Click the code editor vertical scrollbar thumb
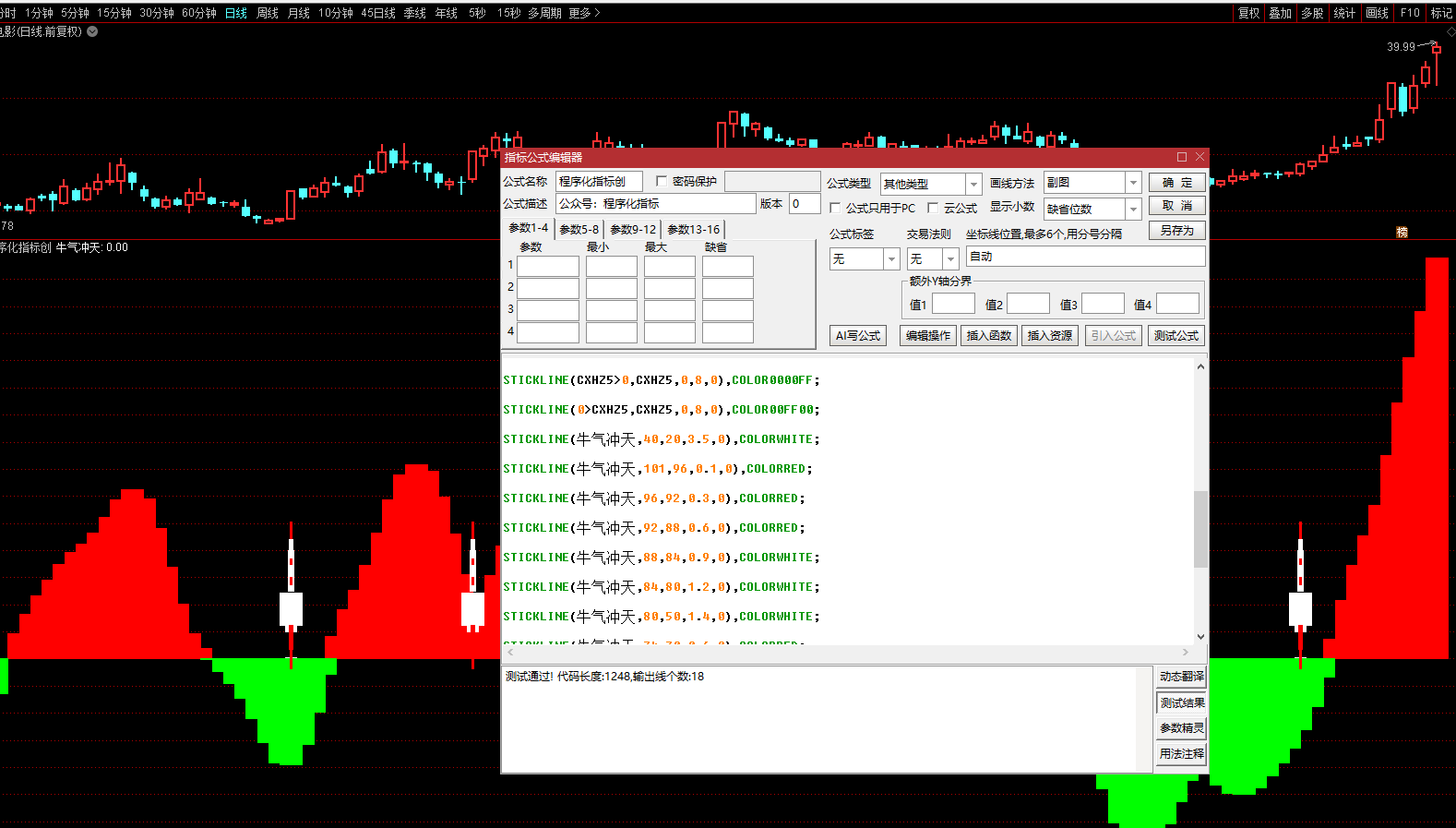 pos(1200,528)
